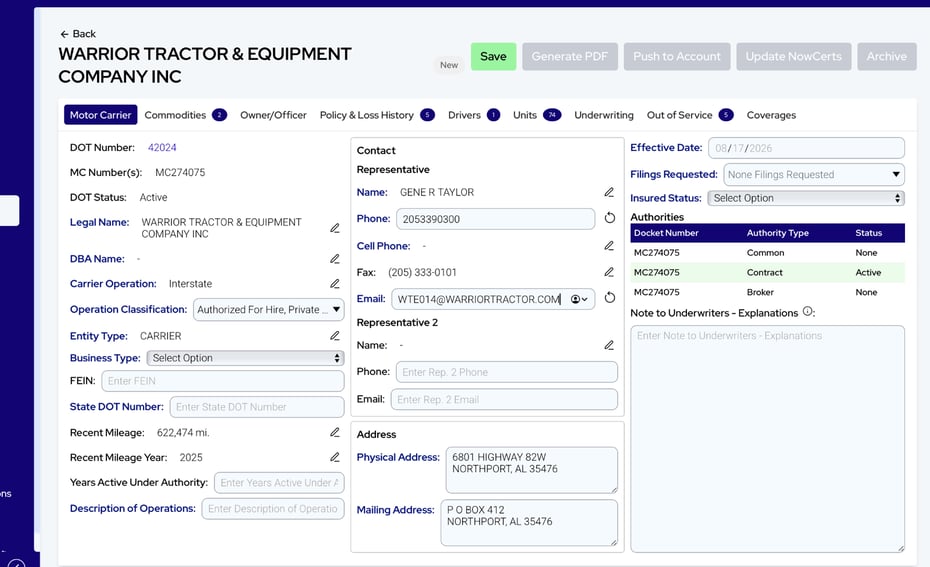Image resolution: width=930 pixels, height=567 pixels.
Task: Go to Units tab
Action: click(x=536, y=115)
